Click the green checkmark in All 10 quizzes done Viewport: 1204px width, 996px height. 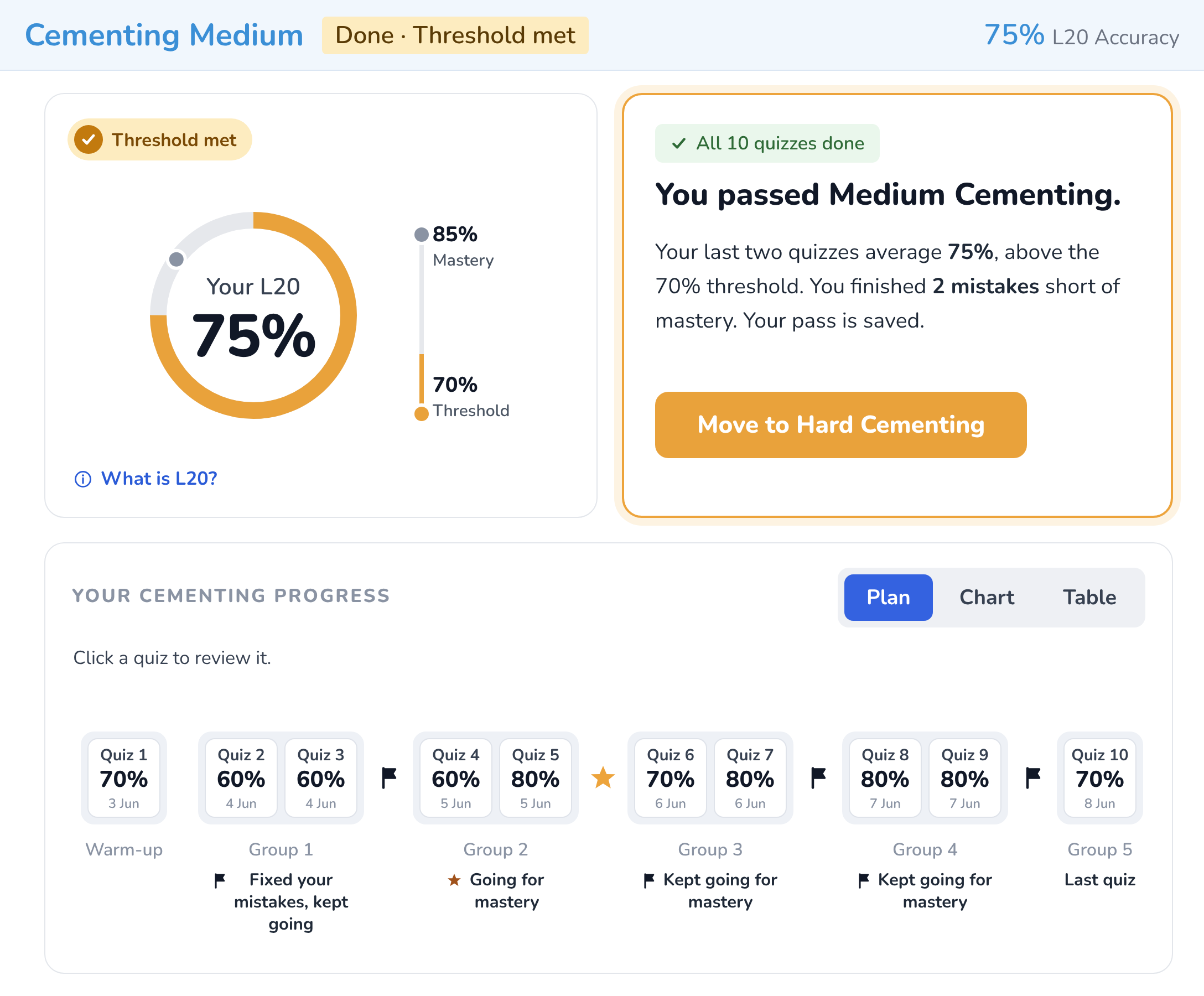click(x=679, y=143)
